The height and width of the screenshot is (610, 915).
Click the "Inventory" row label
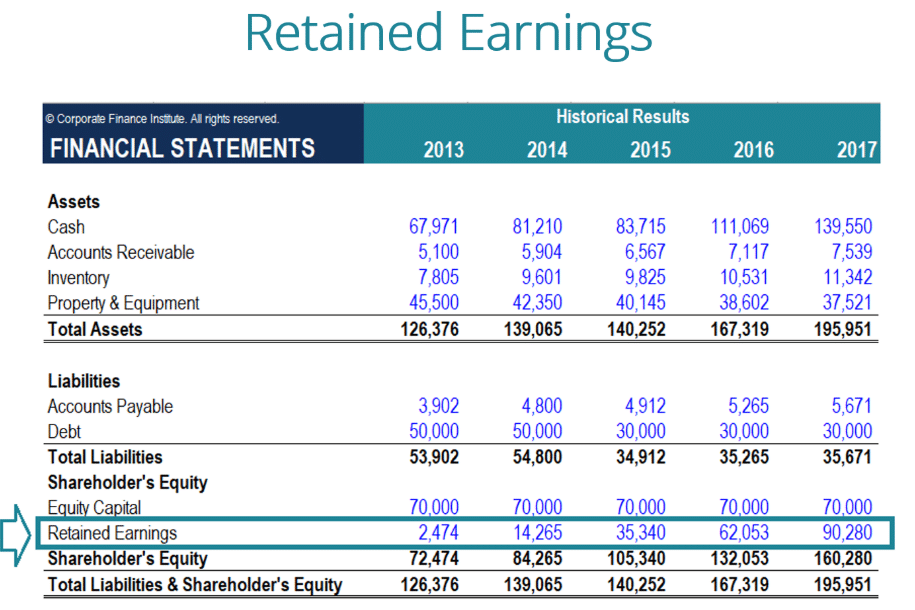[x=78, y=278]
